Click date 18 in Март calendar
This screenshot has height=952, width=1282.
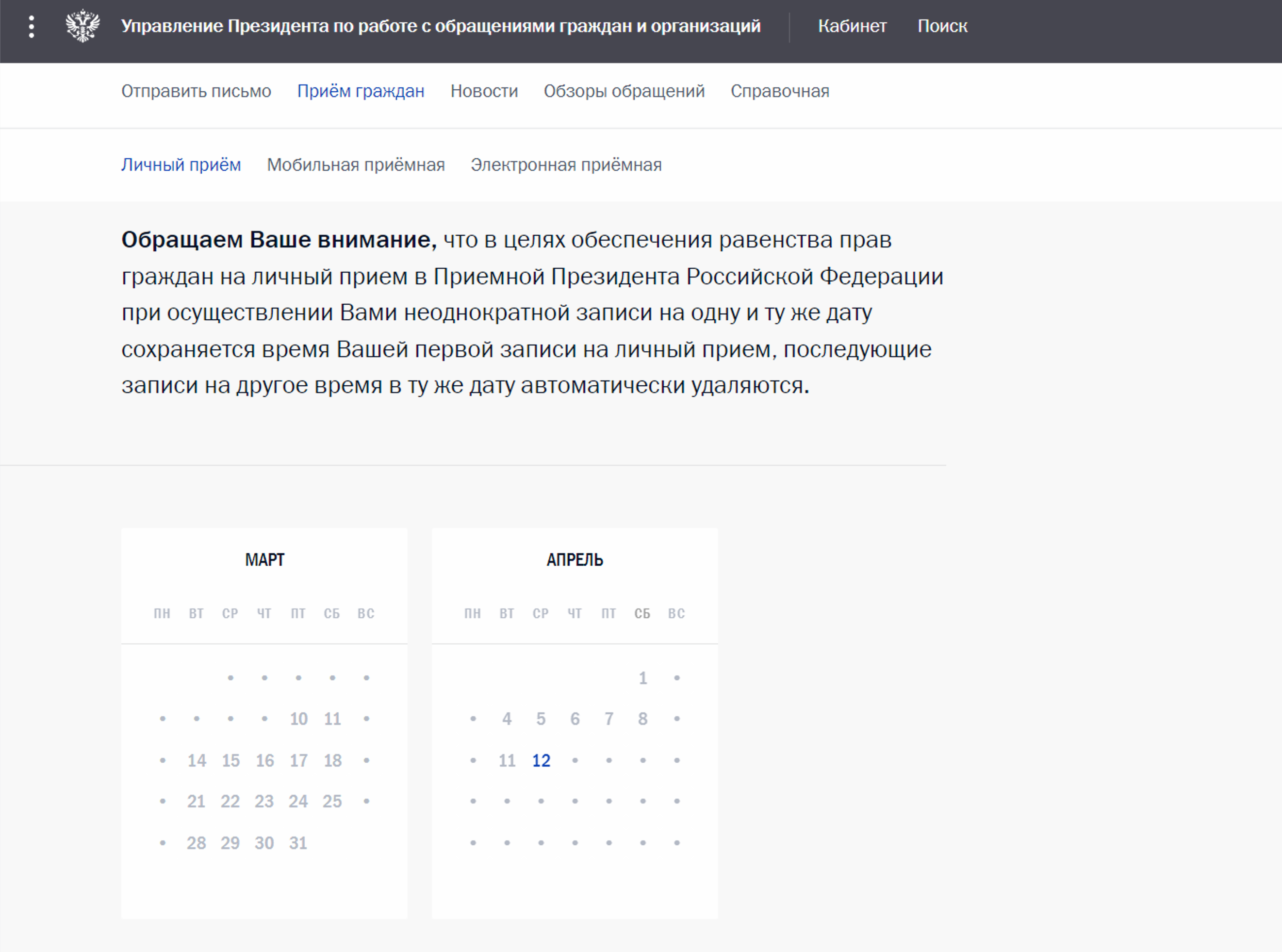(x=332, y=761)
